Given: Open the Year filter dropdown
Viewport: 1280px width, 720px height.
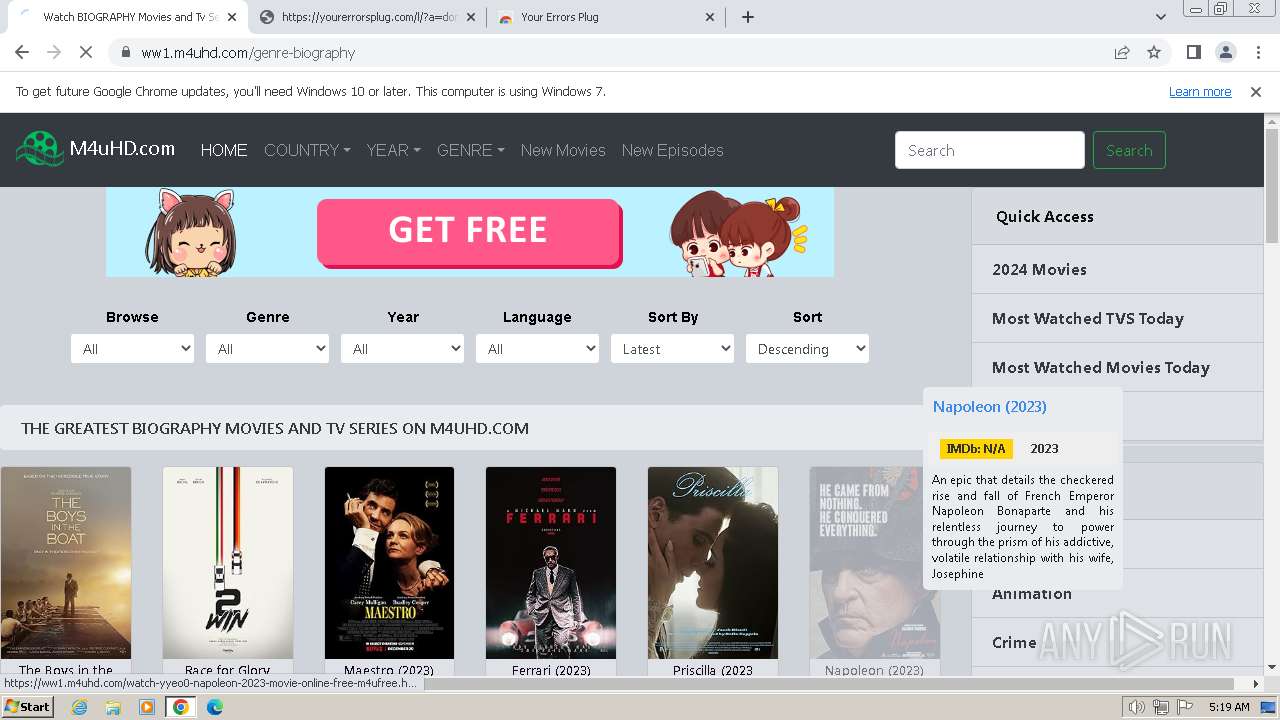Looking at the screenshot, I should (x=402, y=349).
